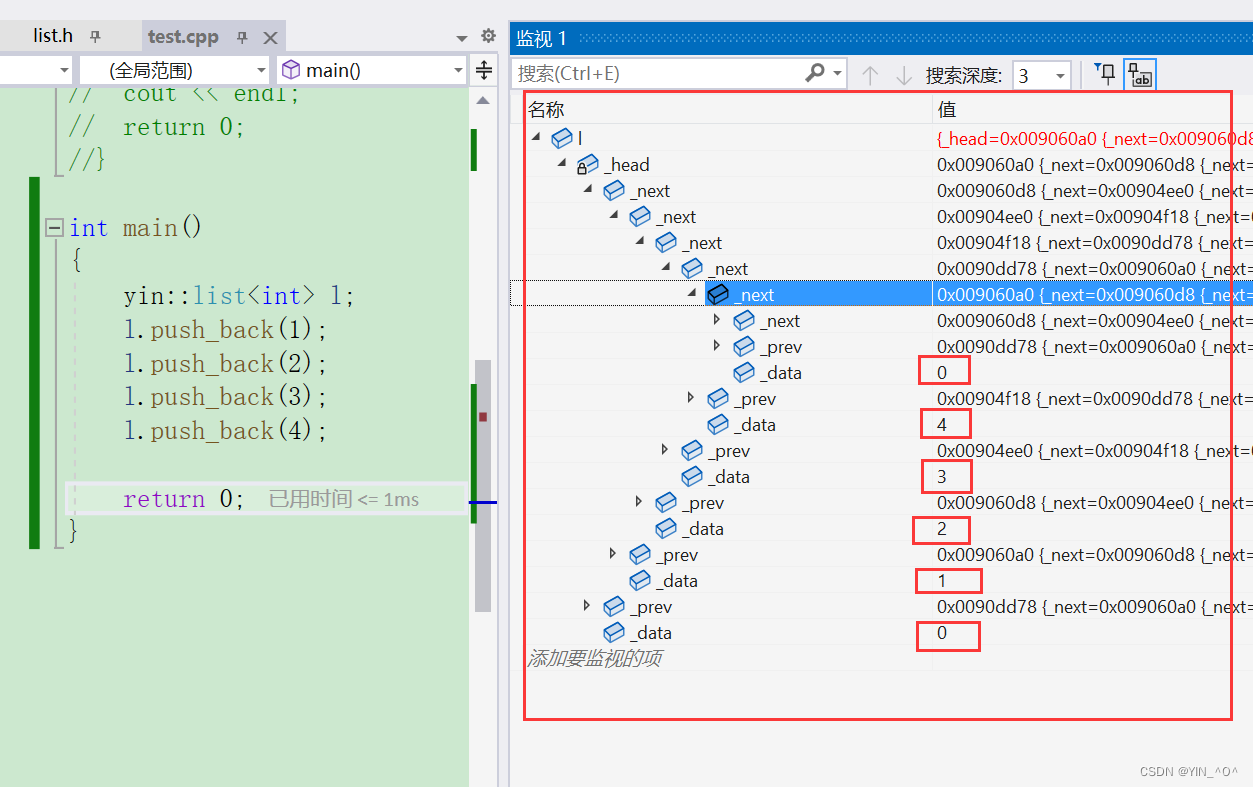The image size is (1253, 787).
Task: Click cube icon of _data row valued 4
Action: [x=718, y=424]
